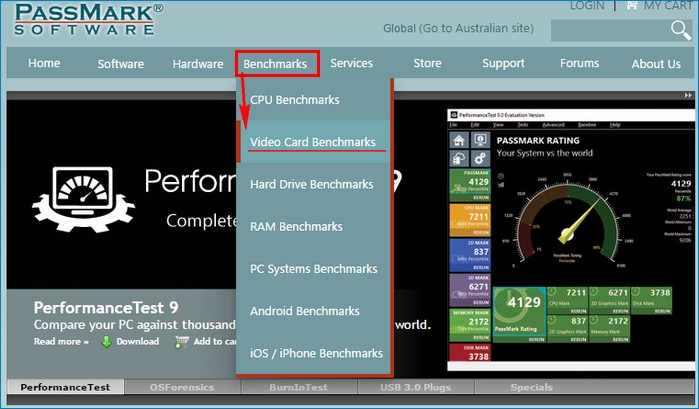
Task: Switch to the OSForensics tab
Action: coord(182,387)
